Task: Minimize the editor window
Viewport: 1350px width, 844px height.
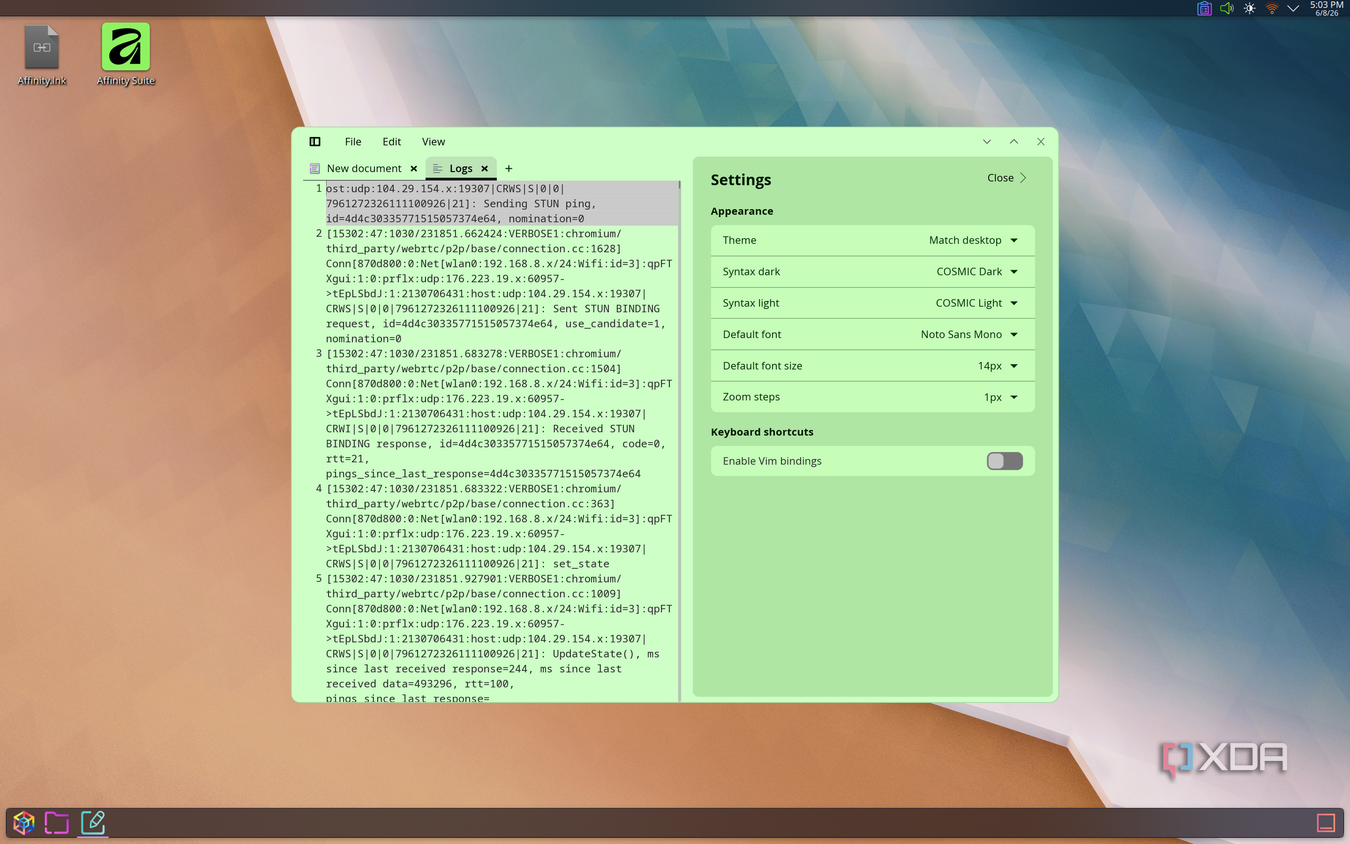Action: [x=987, y=142]
